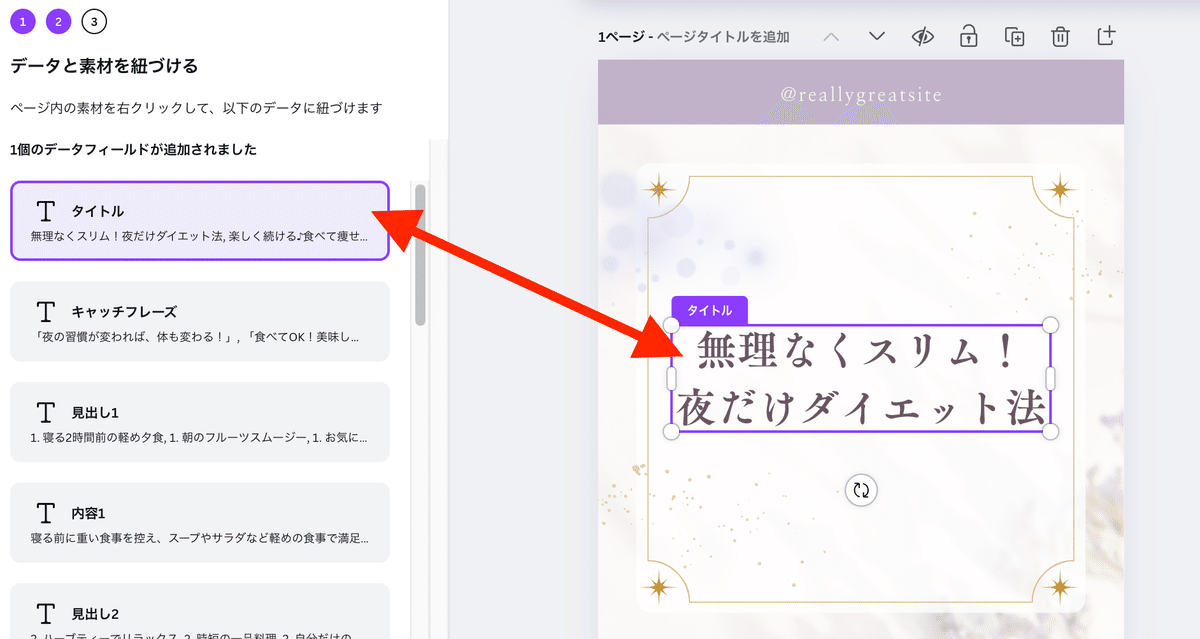
Task: Click the left side resize handle of text box
Action: (672, 378)
